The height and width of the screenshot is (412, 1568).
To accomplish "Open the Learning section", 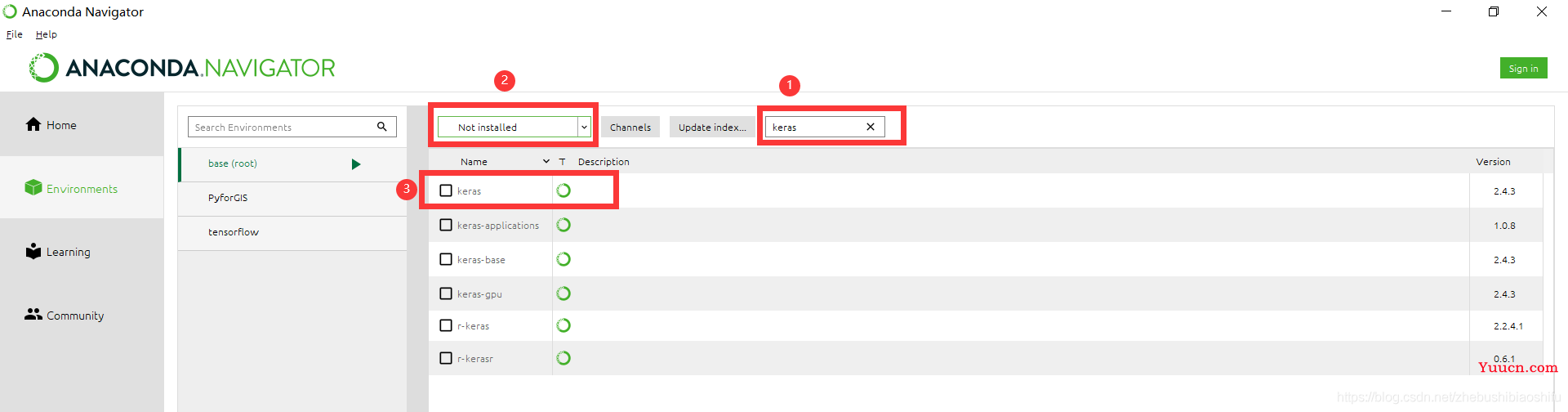I will click(x=82, y=252).
